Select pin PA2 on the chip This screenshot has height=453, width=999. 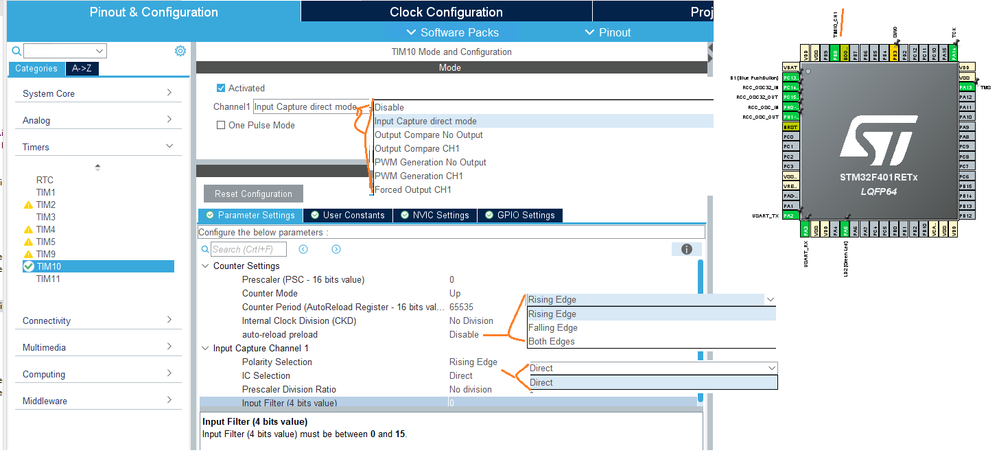tap(791, 215)
